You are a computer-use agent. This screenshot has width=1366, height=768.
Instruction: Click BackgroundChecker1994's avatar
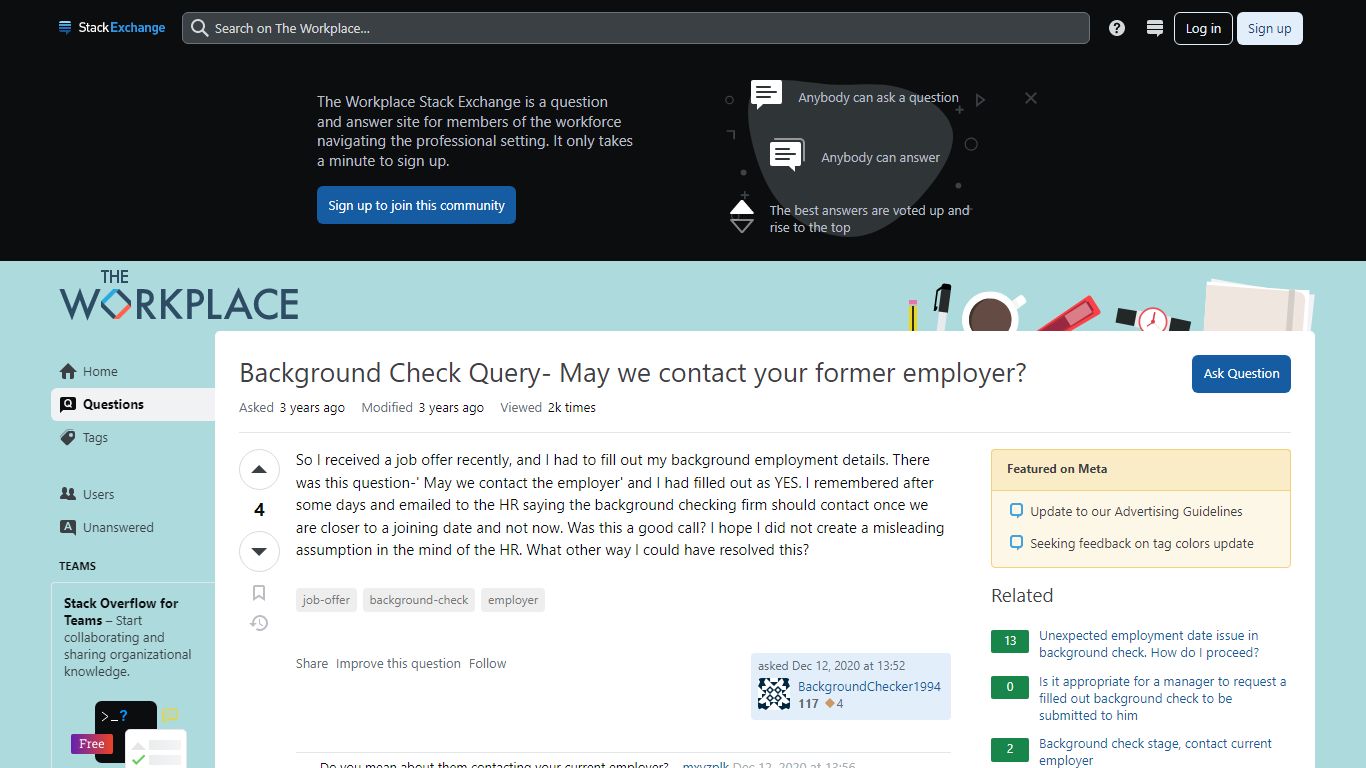[773, 692]
